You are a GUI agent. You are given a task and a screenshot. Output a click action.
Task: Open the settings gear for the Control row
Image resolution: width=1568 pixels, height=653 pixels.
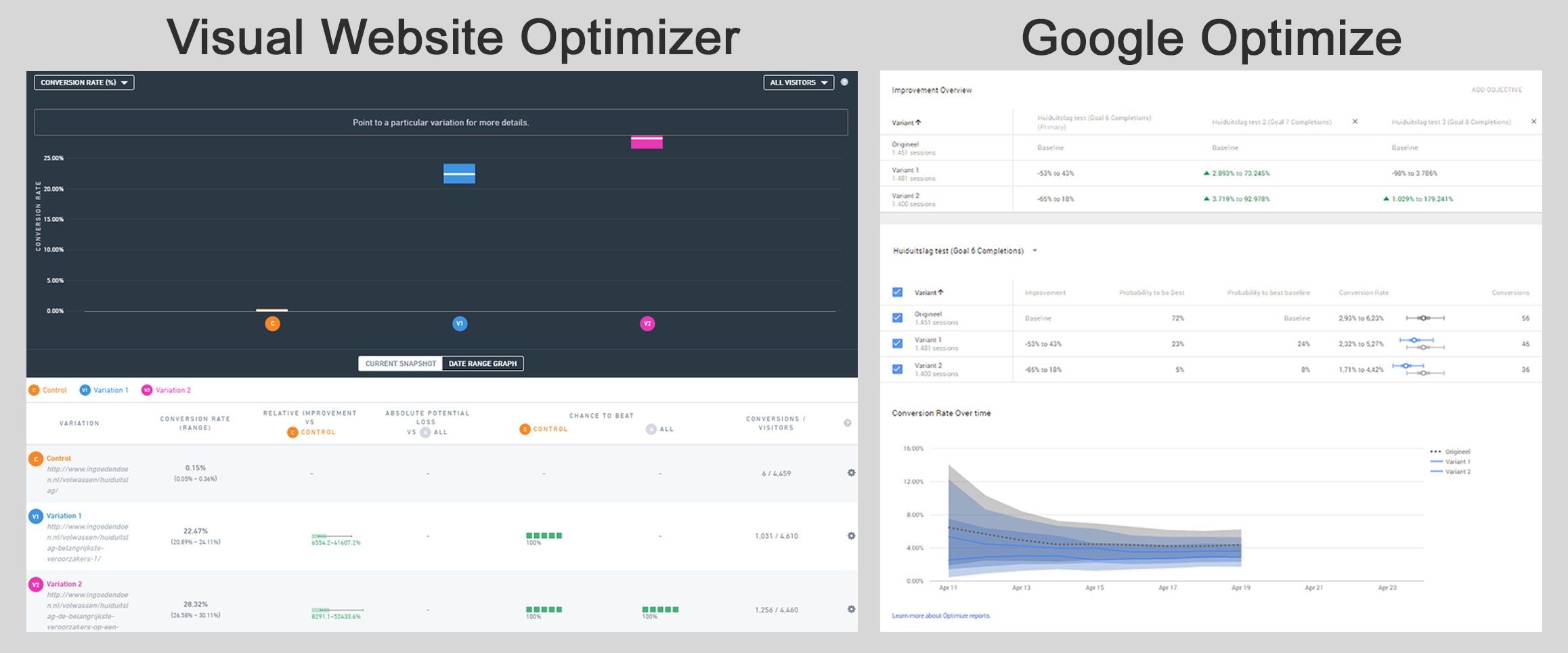coord(851,473)
